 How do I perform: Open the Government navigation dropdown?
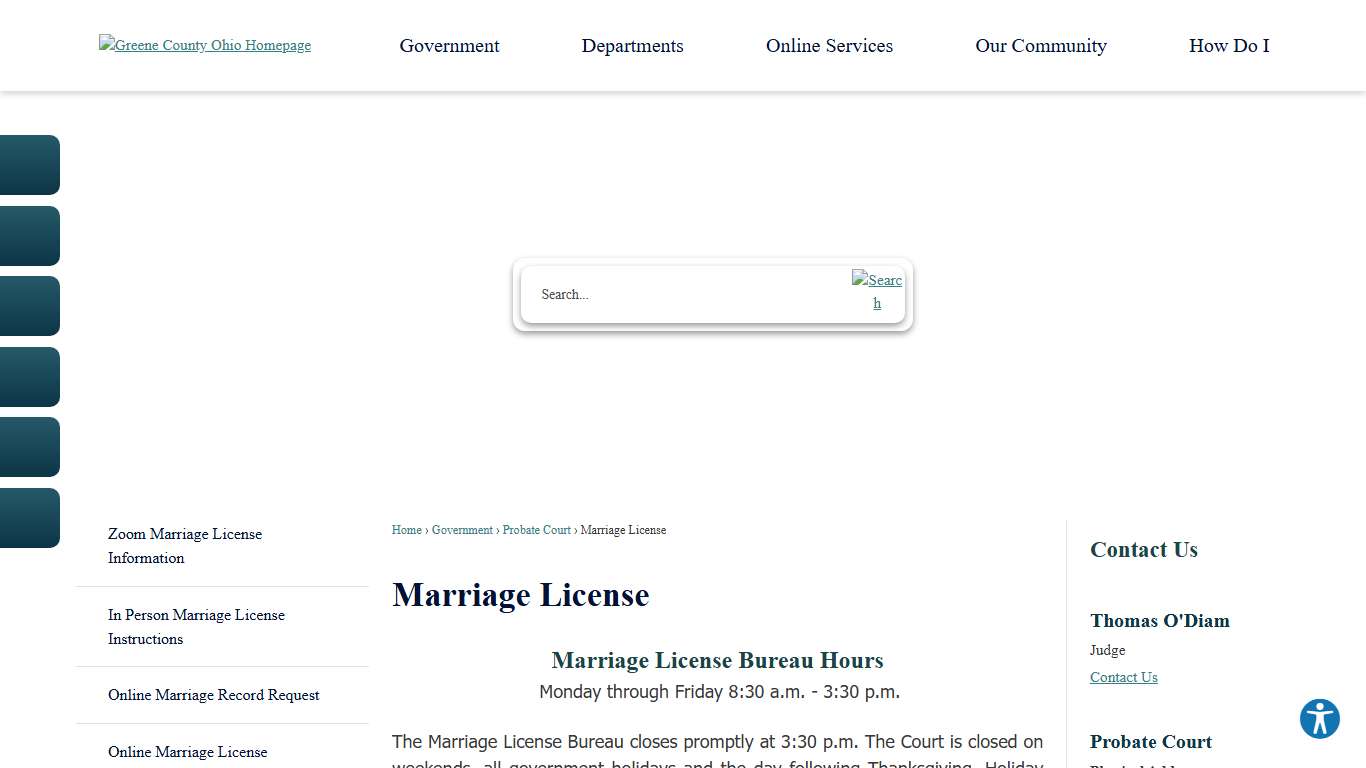click(x=449, y=45)
